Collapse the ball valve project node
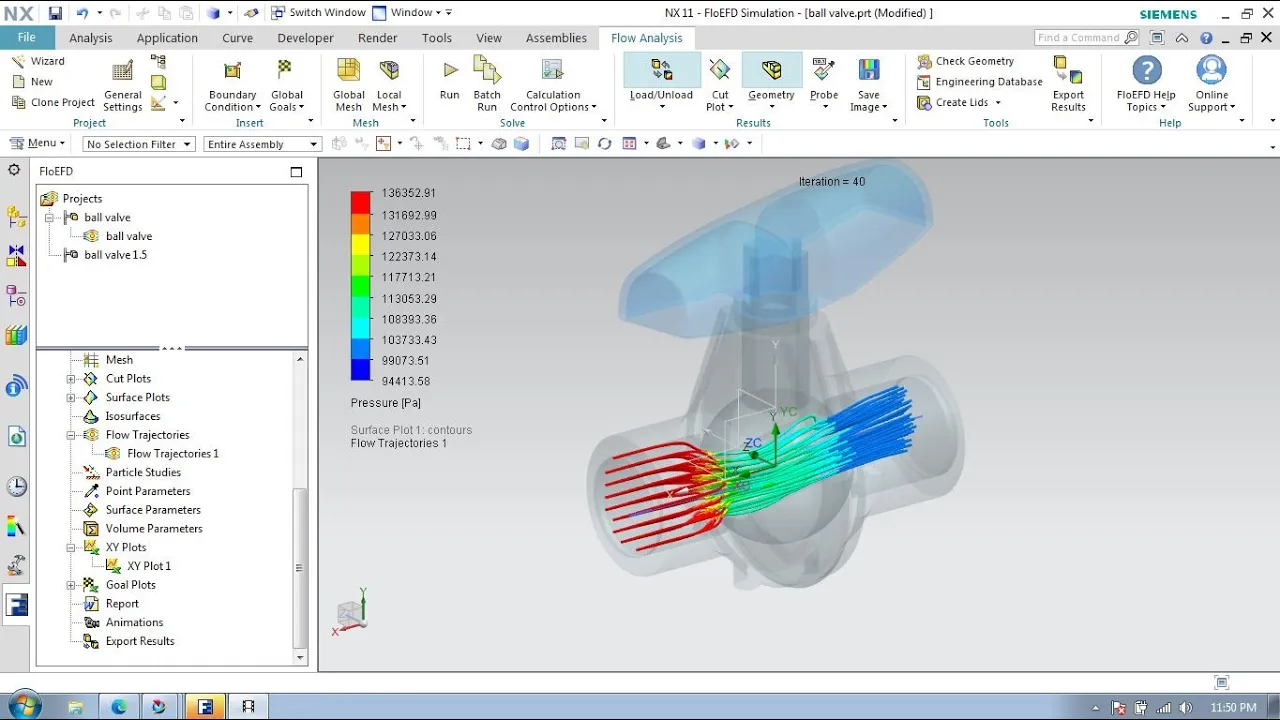The image size is (1280, 720). (x=49, y=217)
